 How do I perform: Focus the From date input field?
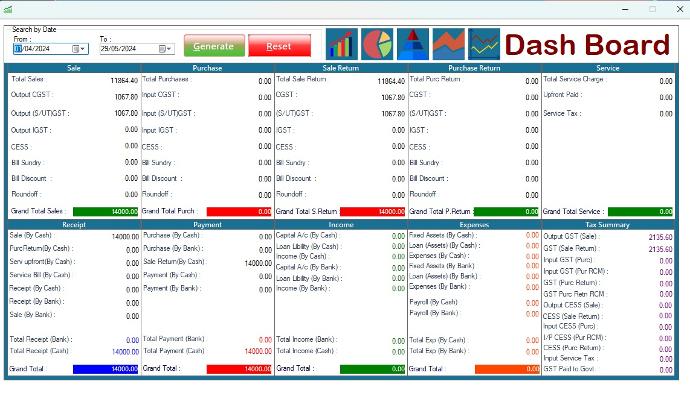42,48
